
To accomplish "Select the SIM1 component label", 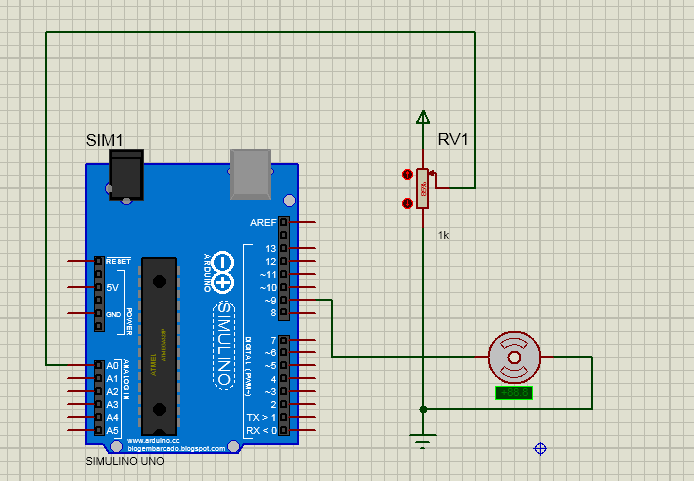I will (x=104, y=140).
